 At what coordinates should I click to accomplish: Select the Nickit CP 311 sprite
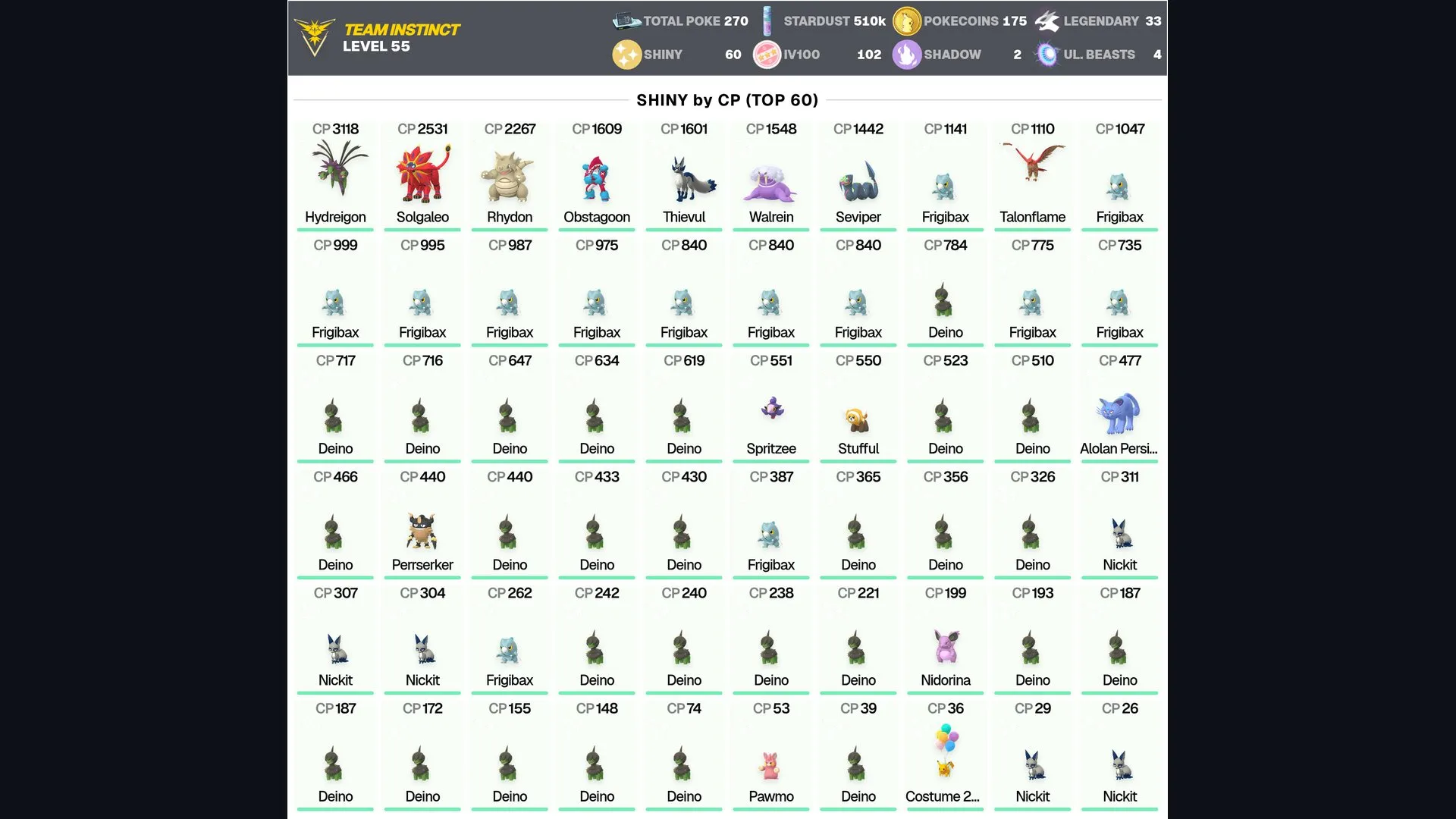1120,533
